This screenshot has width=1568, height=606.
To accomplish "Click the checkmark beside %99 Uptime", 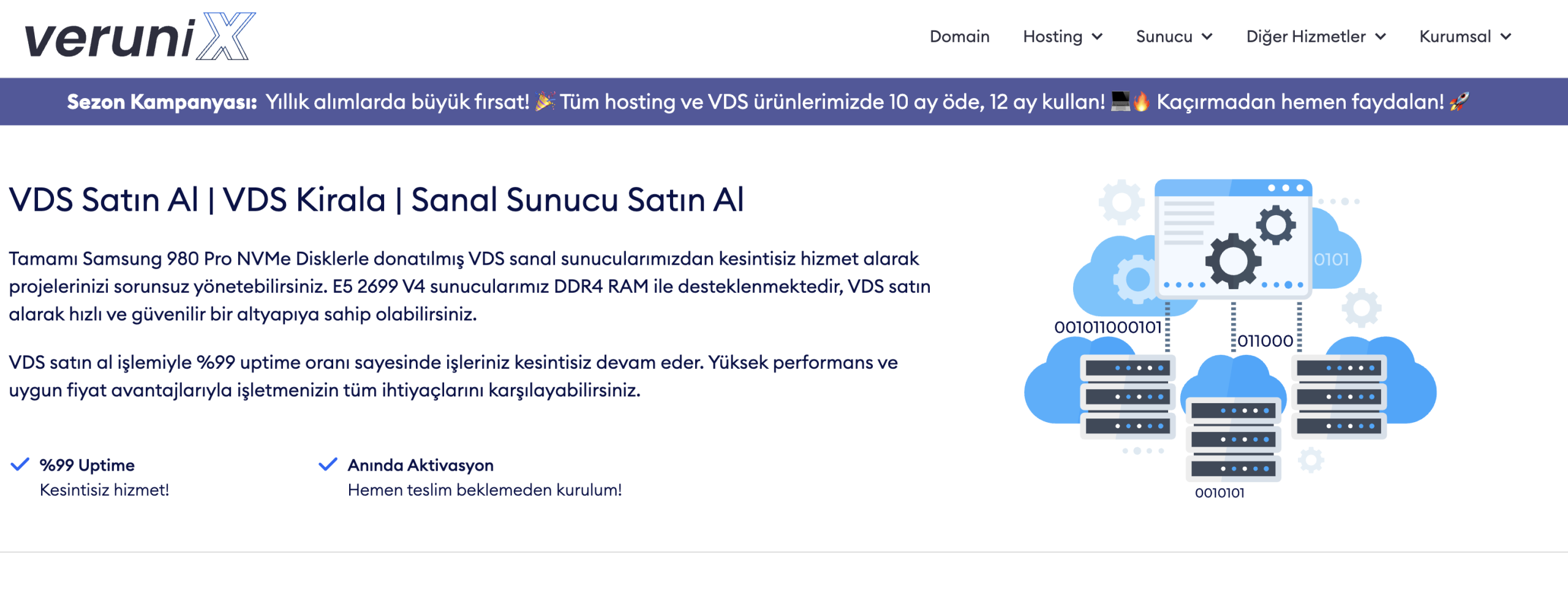I will click(x=20, y=464).
